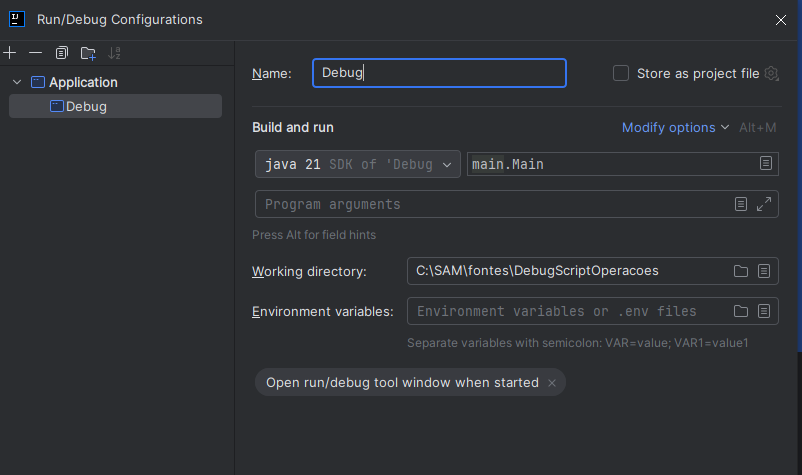The width and height of the screenshot is (802, 475).
Task: Enable Store as project file checkbox
Action: click(x=621, y=73)
